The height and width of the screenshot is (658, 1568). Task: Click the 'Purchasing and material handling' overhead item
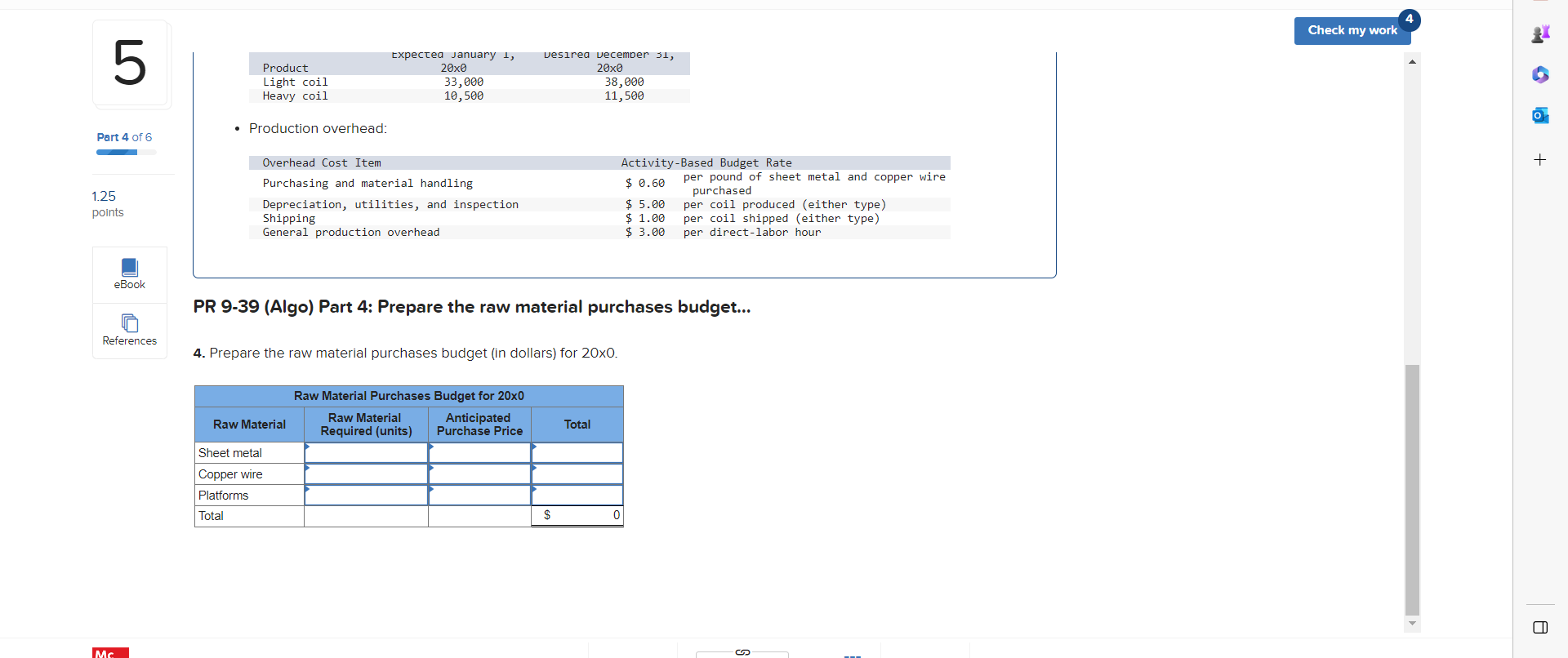(367, 184)
